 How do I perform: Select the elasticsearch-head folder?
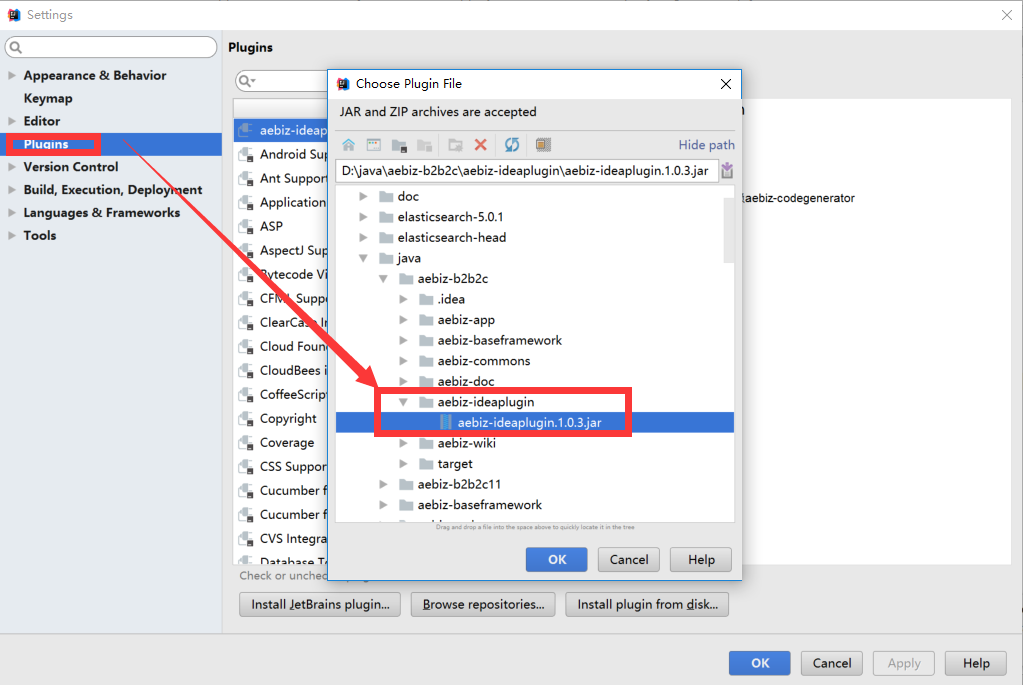(451, 237)
